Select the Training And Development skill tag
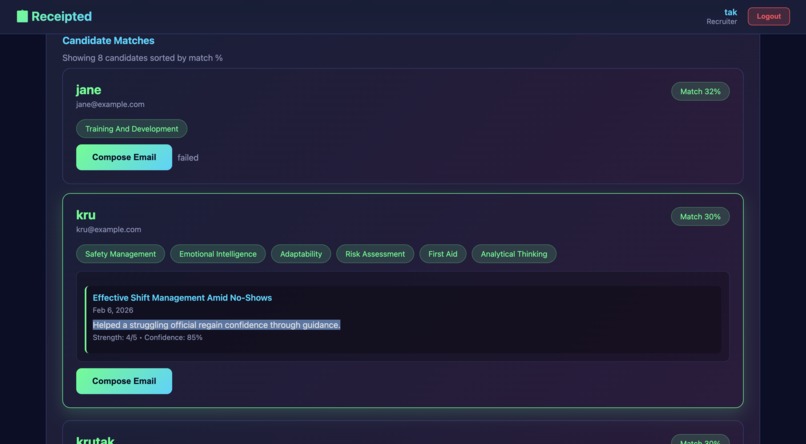The width and height of the screenshot is (806, 444). pyautogui.click(x=132, y=129)
